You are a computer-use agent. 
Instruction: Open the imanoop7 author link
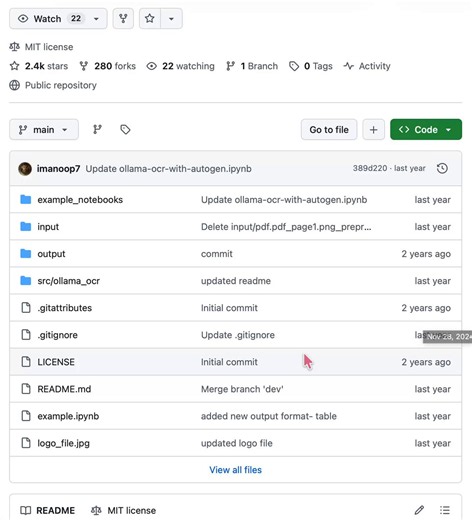coord(58,169)
